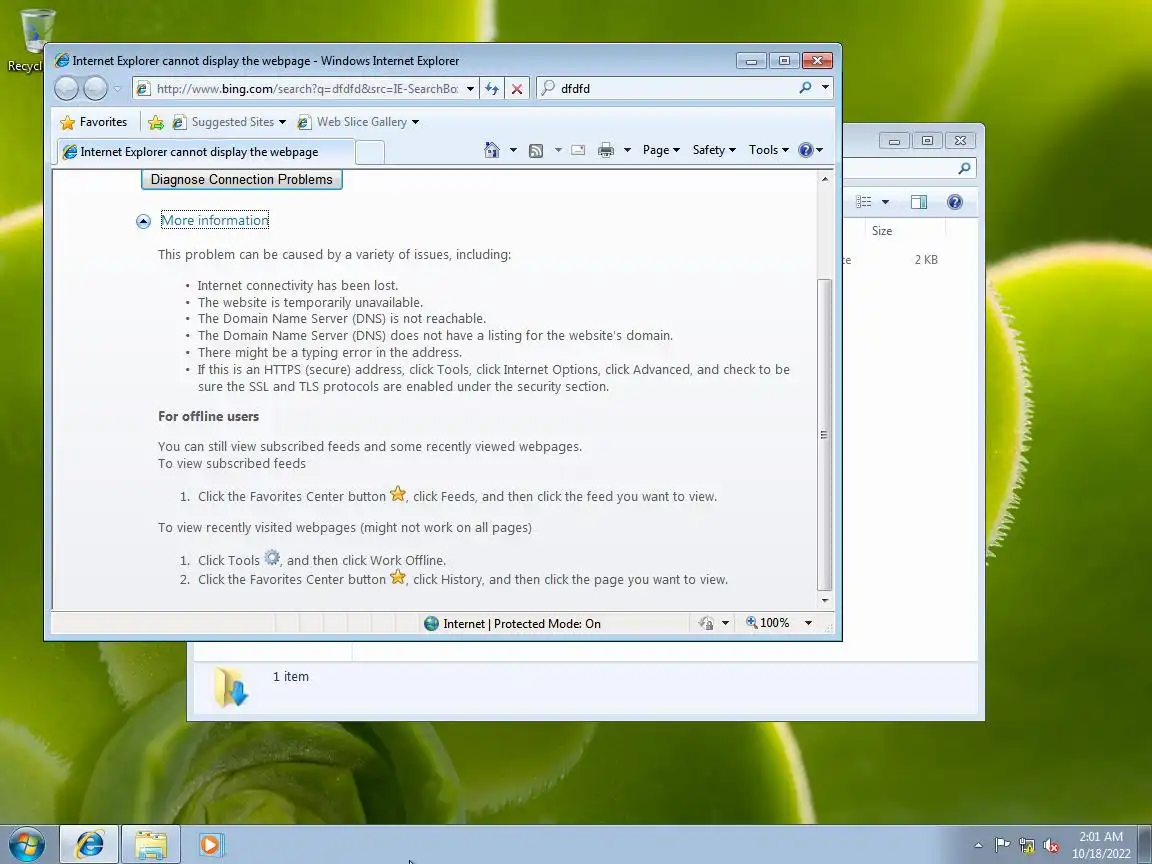Viewport: 1152px width, 864px height.
Task: Click the Home page icon
Action: (x=492, y=150)
